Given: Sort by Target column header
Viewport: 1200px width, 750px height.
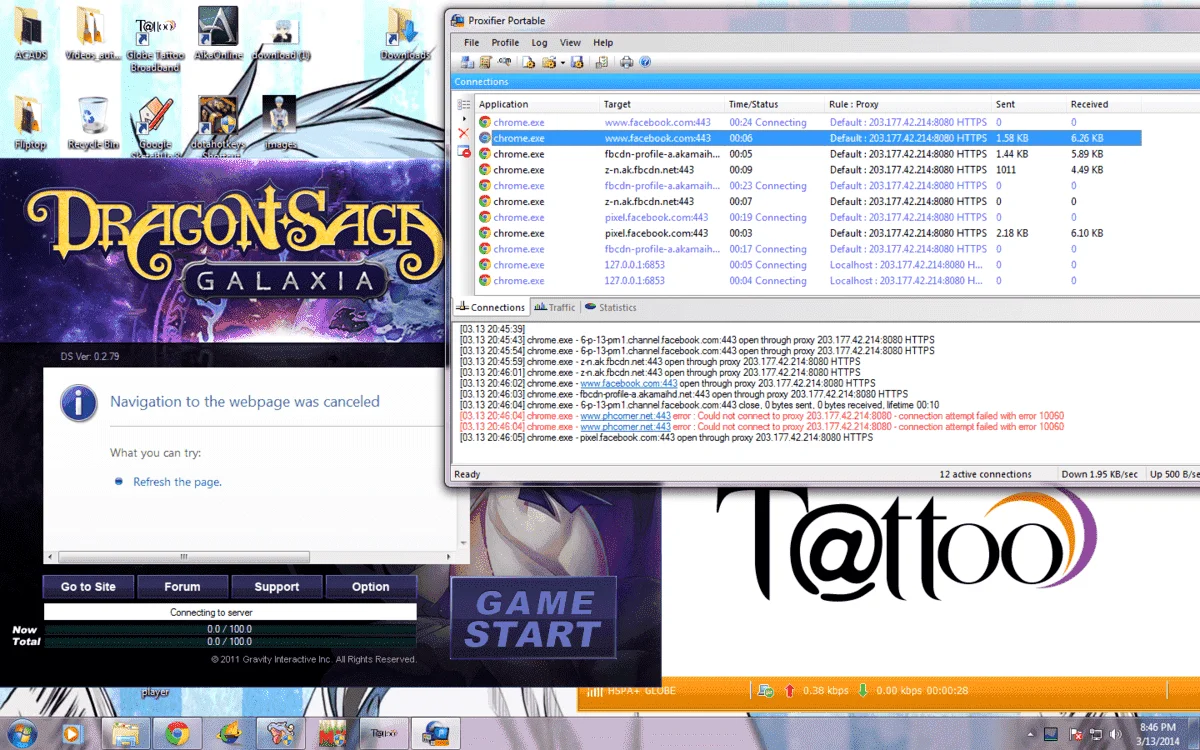Looking at the screenshot, I should pyautogui.click(x=662, y=104).
